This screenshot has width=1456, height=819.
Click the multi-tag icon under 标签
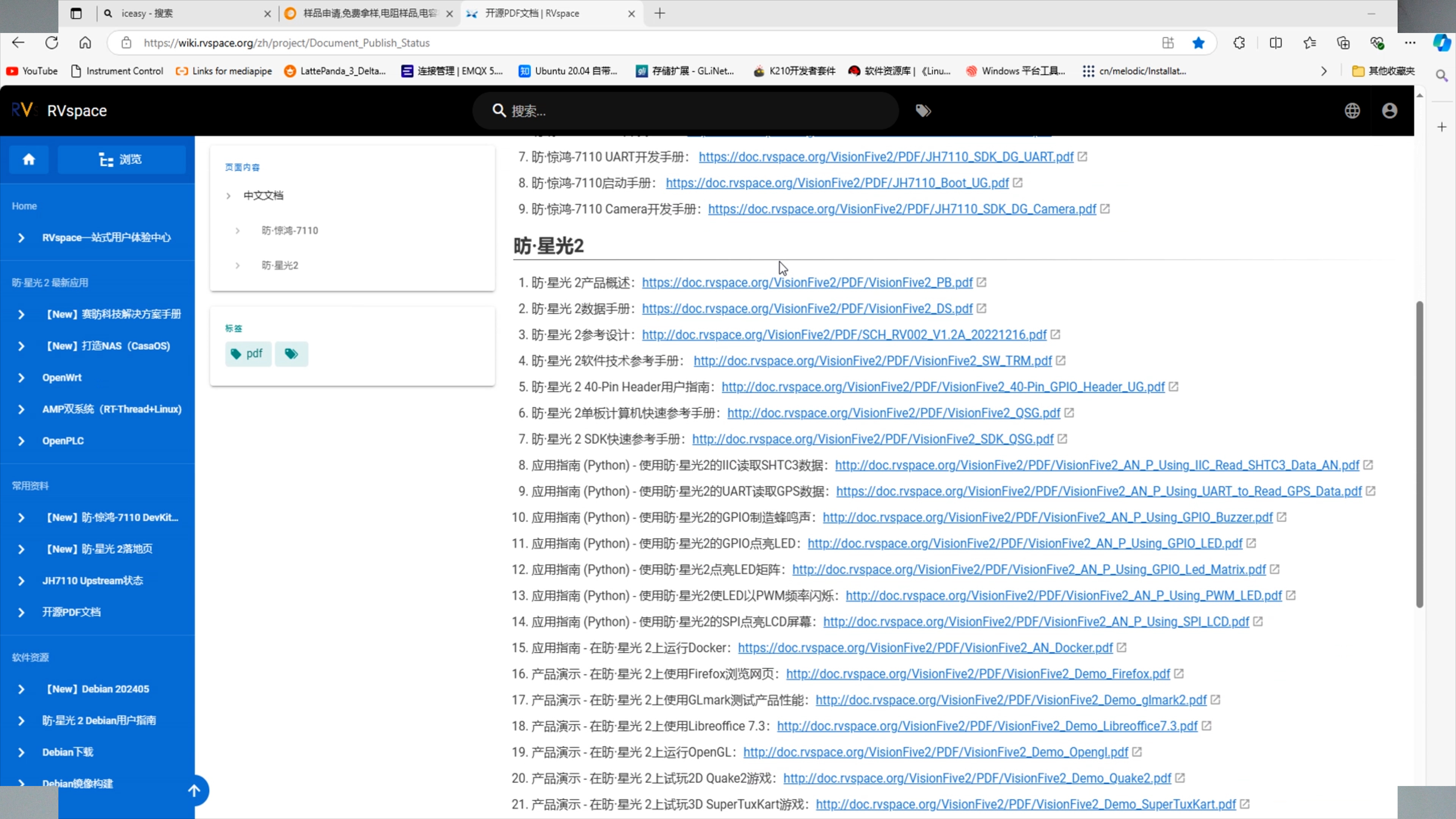291,354
